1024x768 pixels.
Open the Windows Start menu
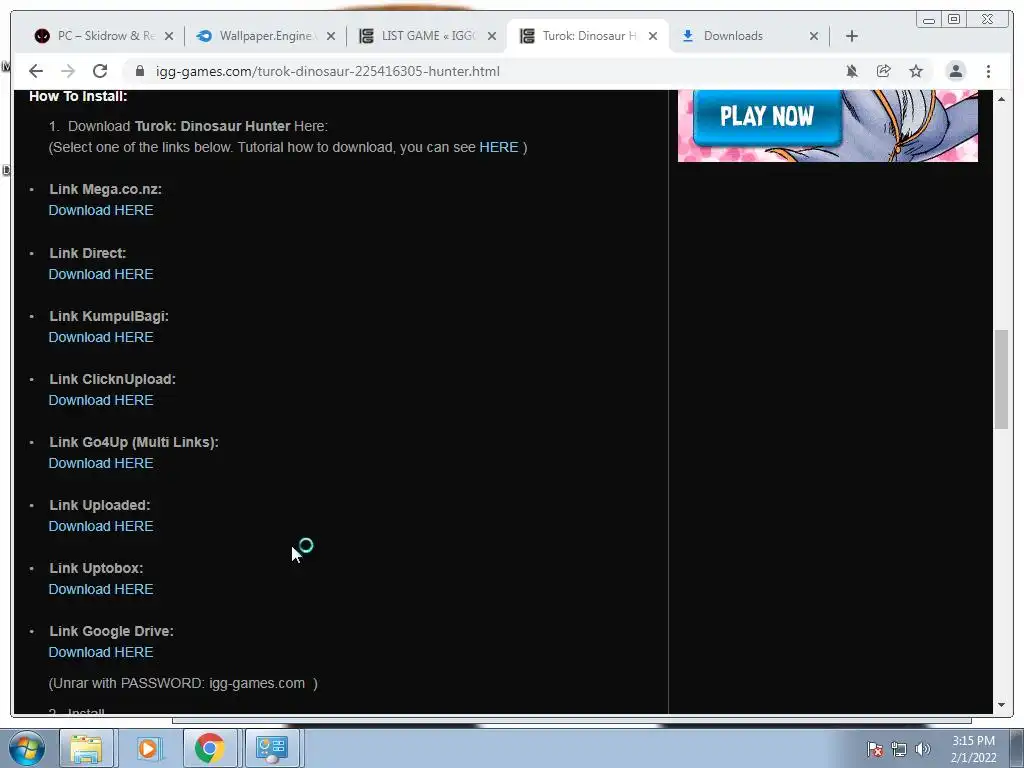pyautogui.click(x=26, y=748)
